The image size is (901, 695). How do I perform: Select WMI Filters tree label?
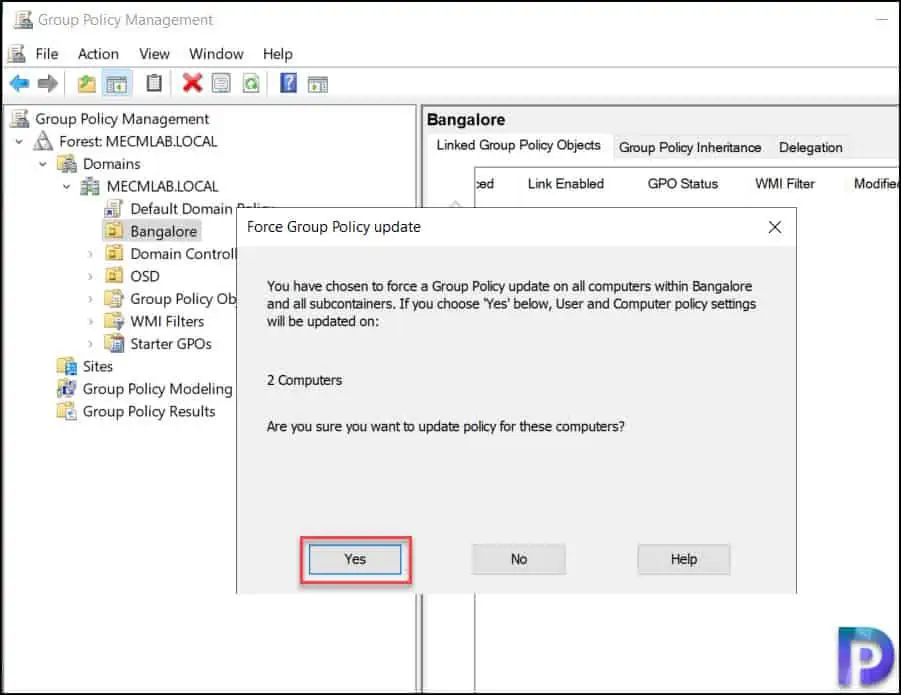[167, 322]
